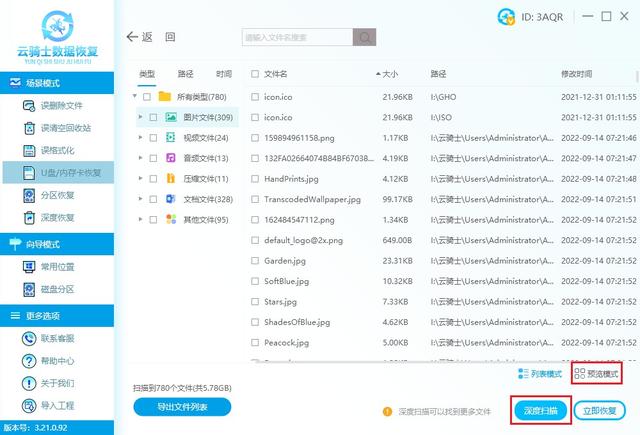Image resolution: width=640 pixels, height=435 pixels.
Task: Focus the file name search field
Action: [x=297, y=37]
